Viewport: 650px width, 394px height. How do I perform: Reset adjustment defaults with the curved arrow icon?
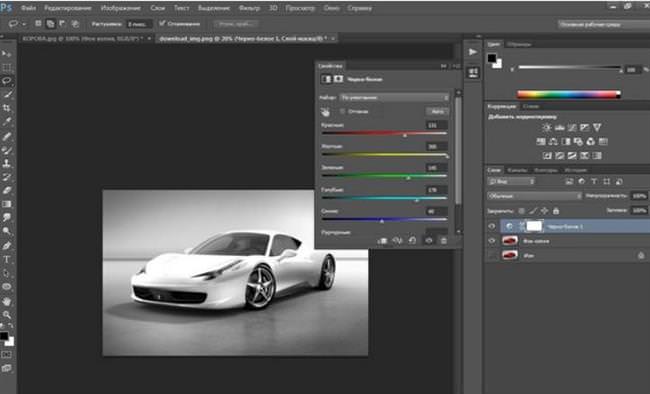coord(412,241)
